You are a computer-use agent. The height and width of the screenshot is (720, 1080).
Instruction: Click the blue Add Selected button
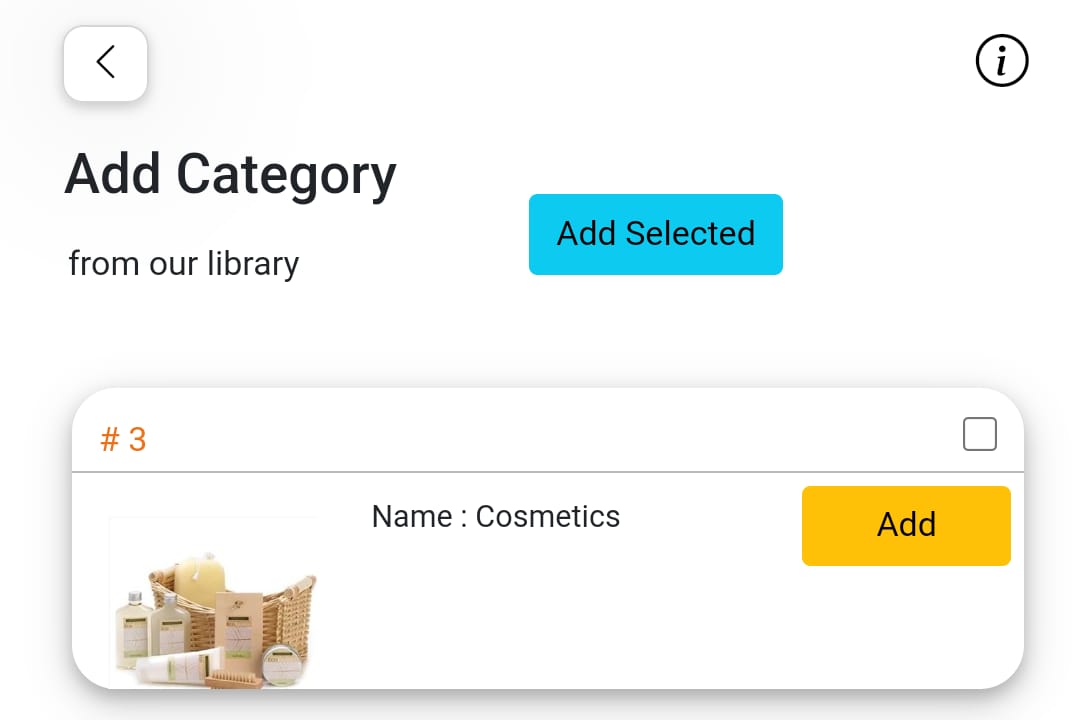(656, 234)
